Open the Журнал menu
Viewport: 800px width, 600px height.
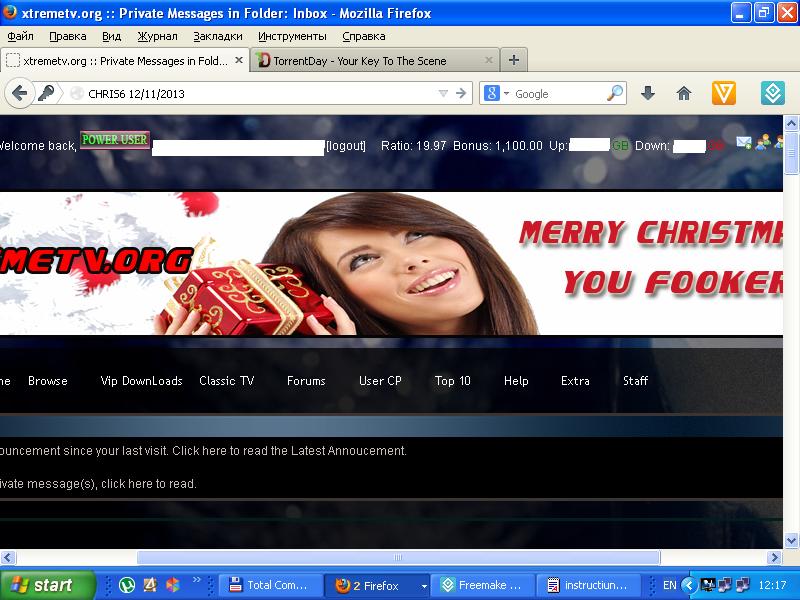[x=157, y=36]
